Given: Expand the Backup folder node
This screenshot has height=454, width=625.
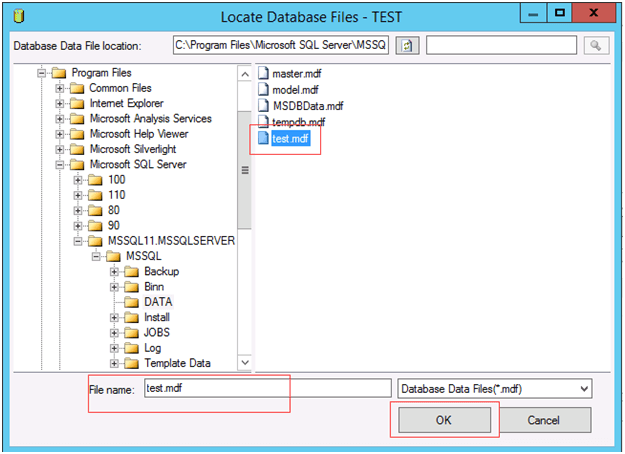Looking at the screenshot, I should (115, 272).
